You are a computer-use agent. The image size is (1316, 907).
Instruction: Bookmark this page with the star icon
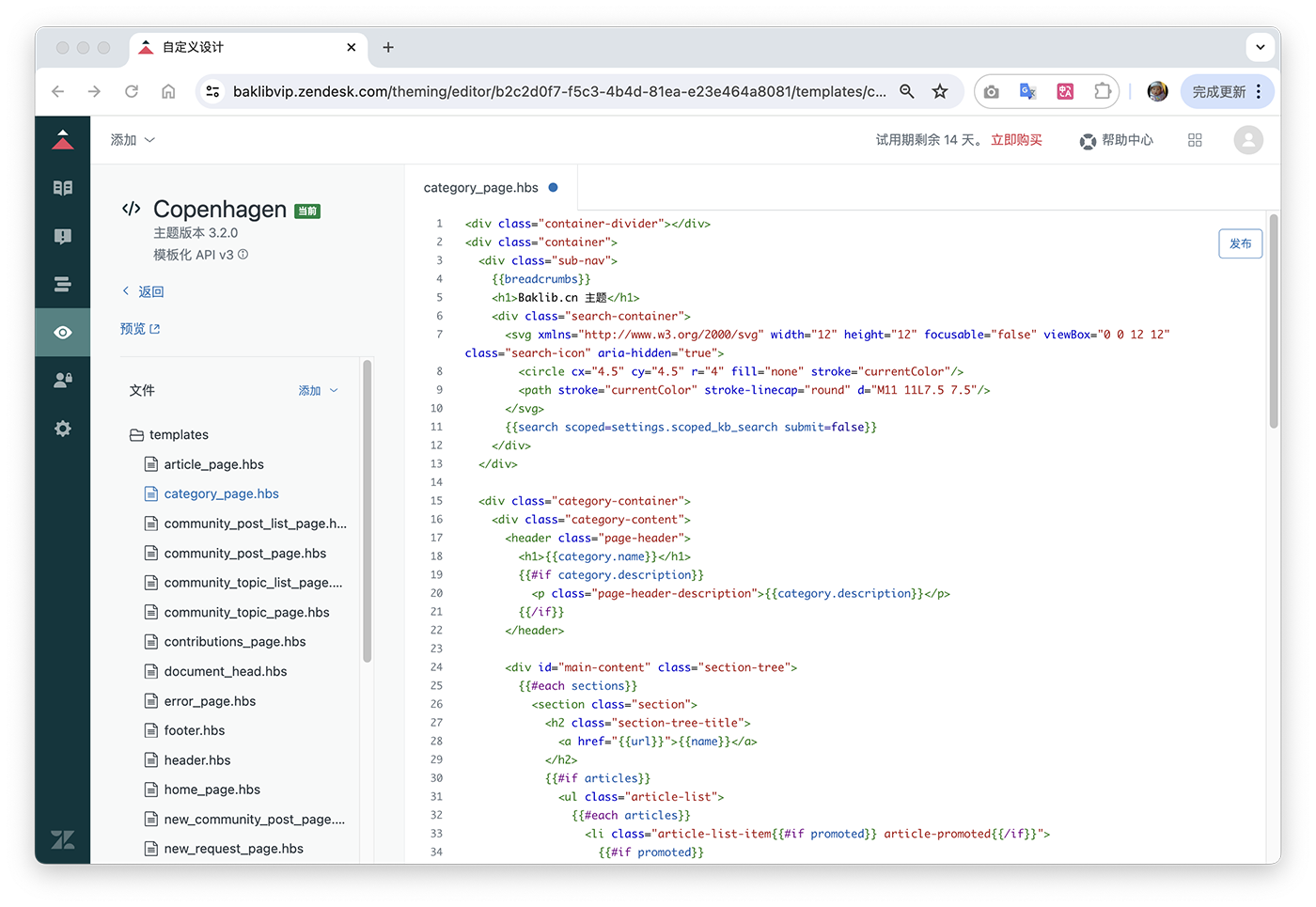point(940,91)
